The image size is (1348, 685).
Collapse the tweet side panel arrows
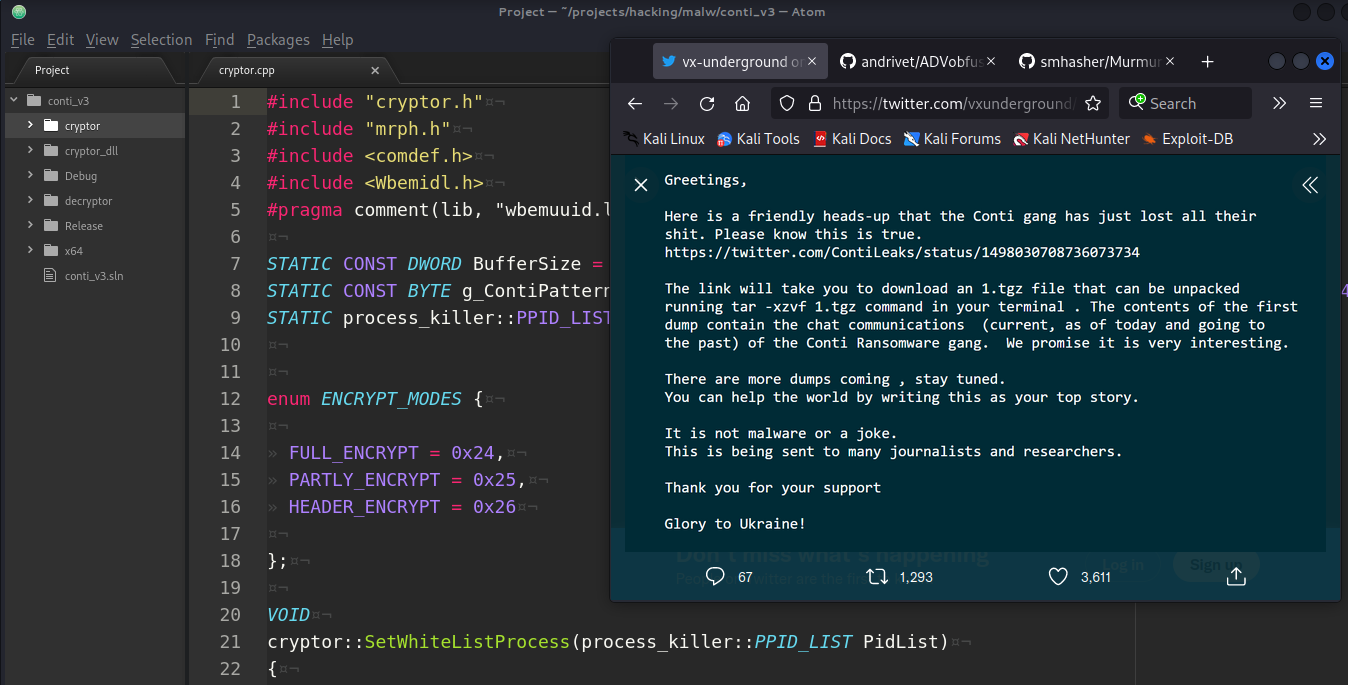pyautogui.click(x=1309, y=184)
